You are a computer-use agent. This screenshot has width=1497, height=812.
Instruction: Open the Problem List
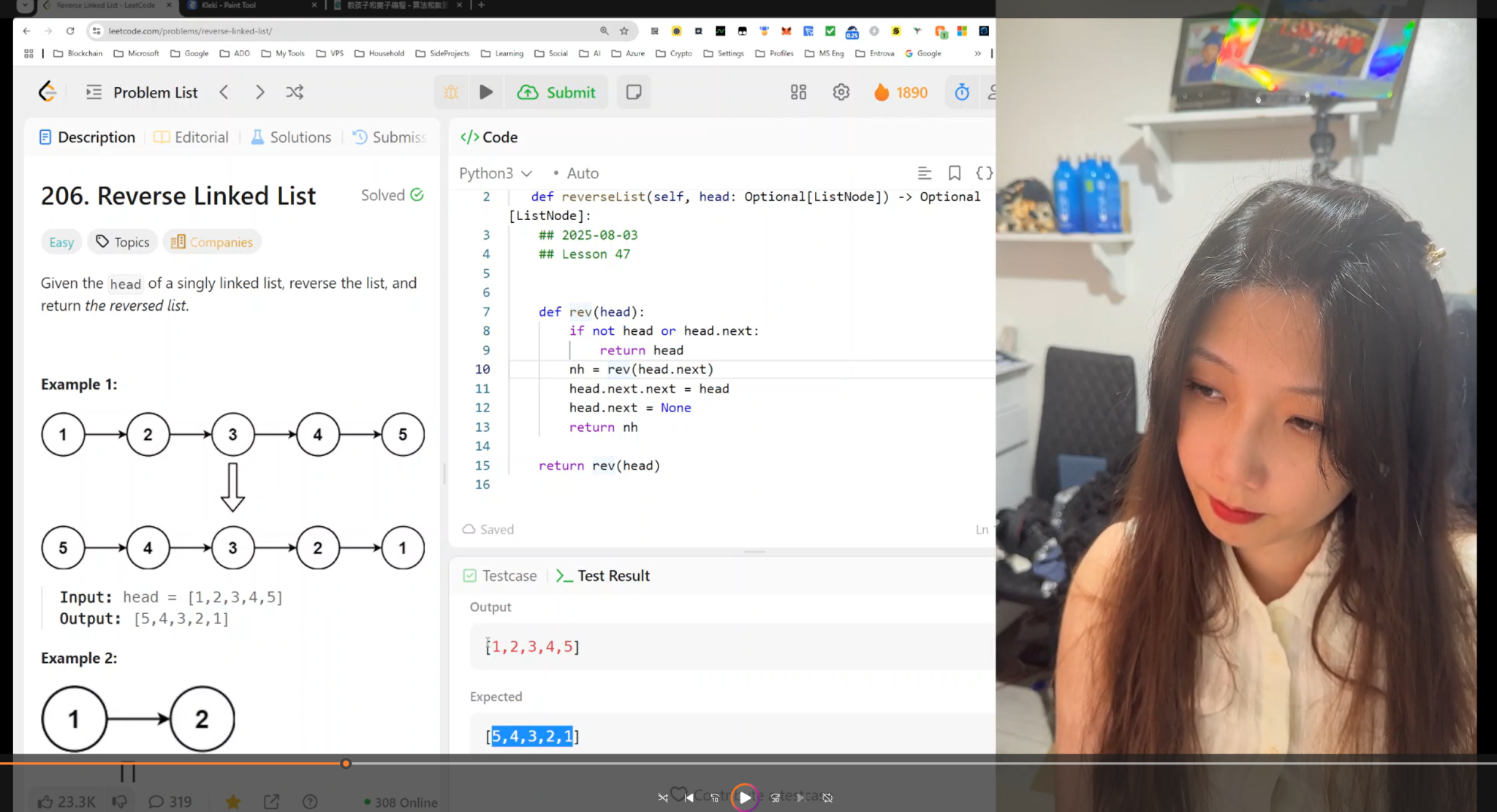[x=143, y=92]
